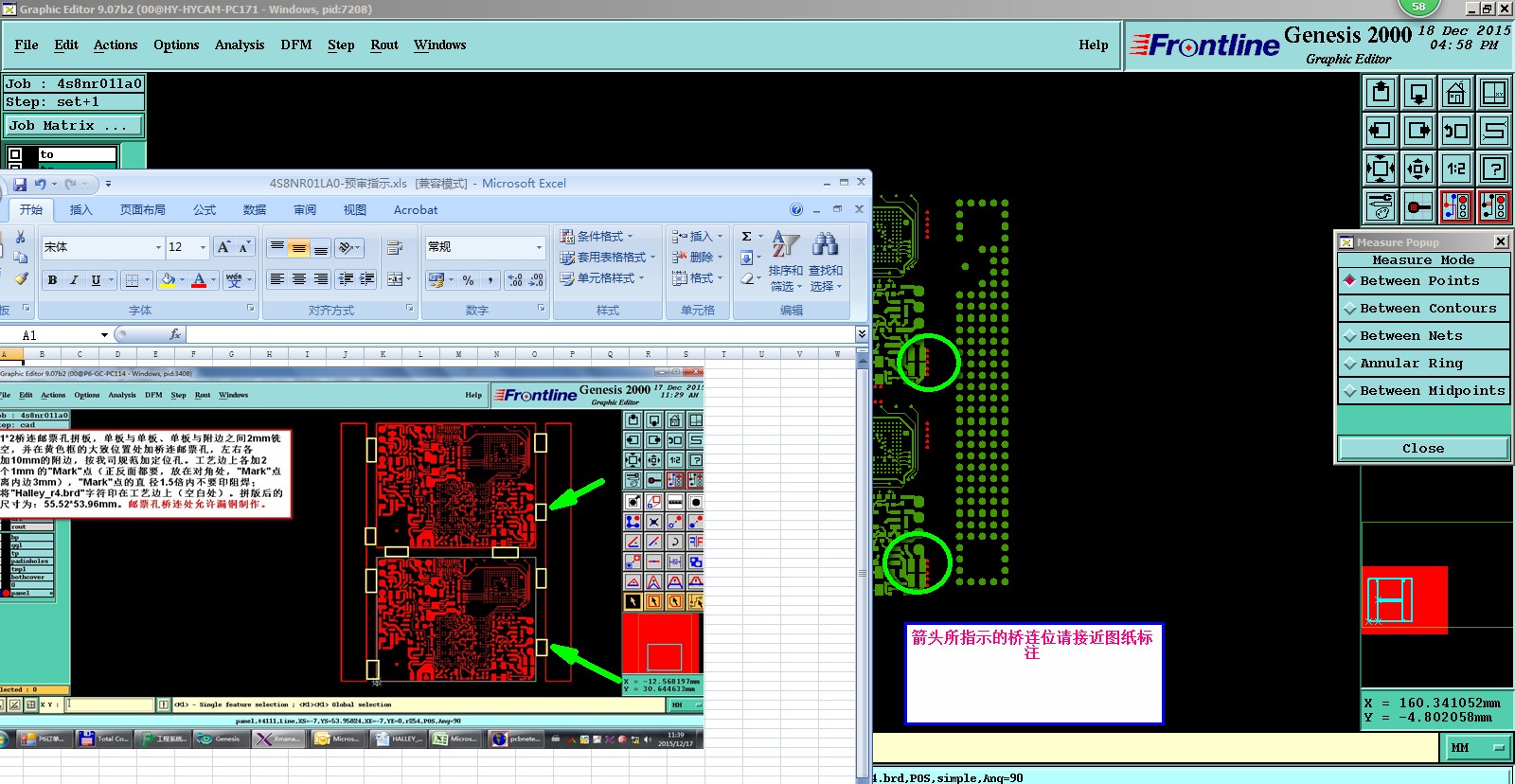Click the Excel formula bar input field
Image resolution: width=1515 pixels, height=784 pixels.
click(520, 334)
